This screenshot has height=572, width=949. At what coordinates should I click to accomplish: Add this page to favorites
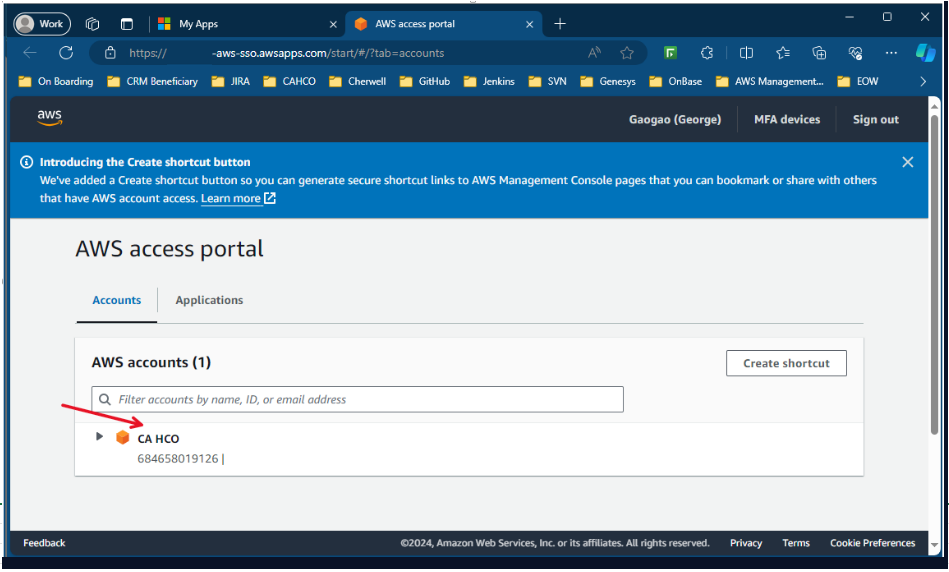tap(627, 53)
